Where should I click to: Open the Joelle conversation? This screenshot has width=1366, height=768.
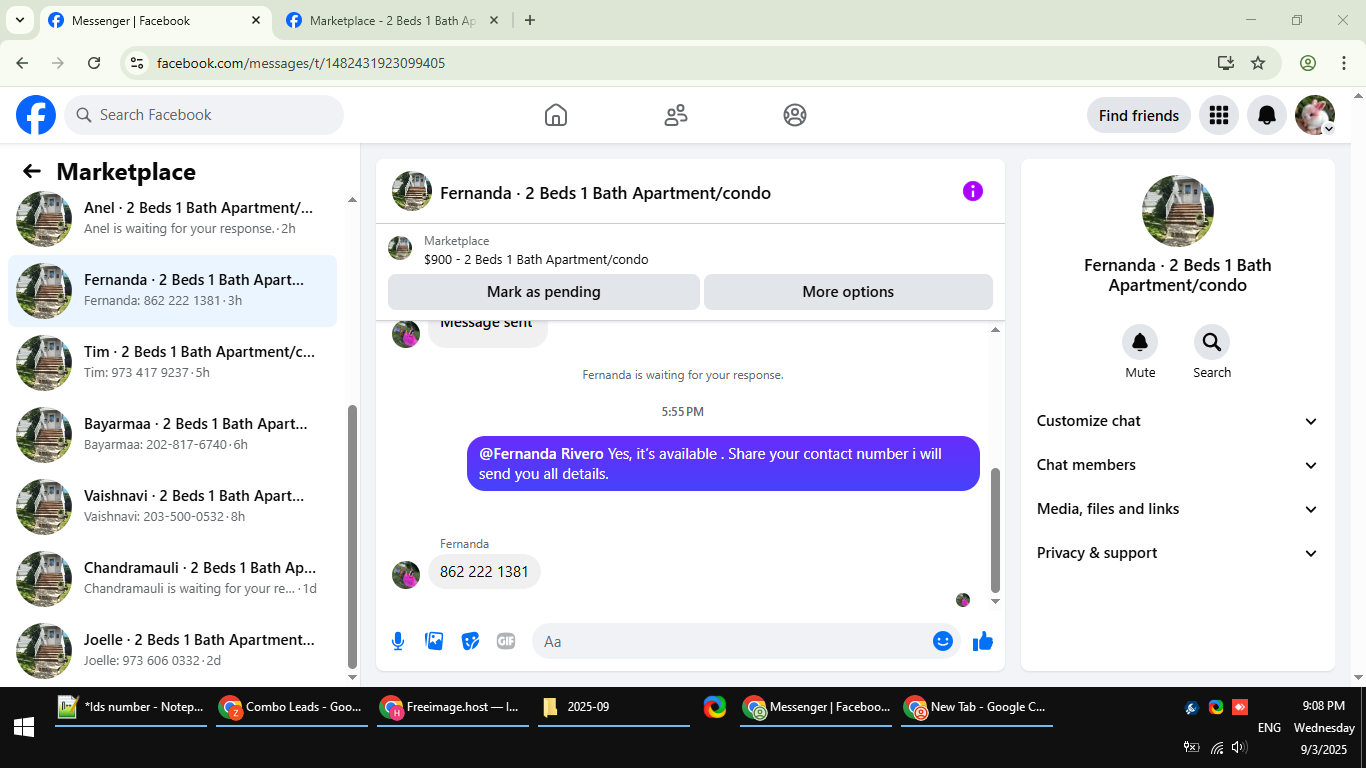click(x=172, y=651)
